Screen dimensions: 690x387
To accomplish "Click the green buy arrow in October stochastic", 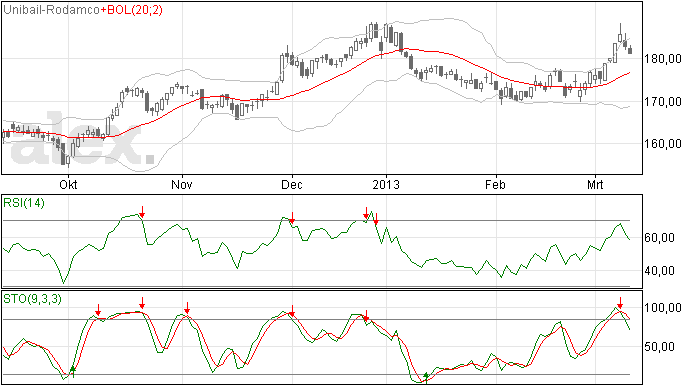I will tap(73, 372).
